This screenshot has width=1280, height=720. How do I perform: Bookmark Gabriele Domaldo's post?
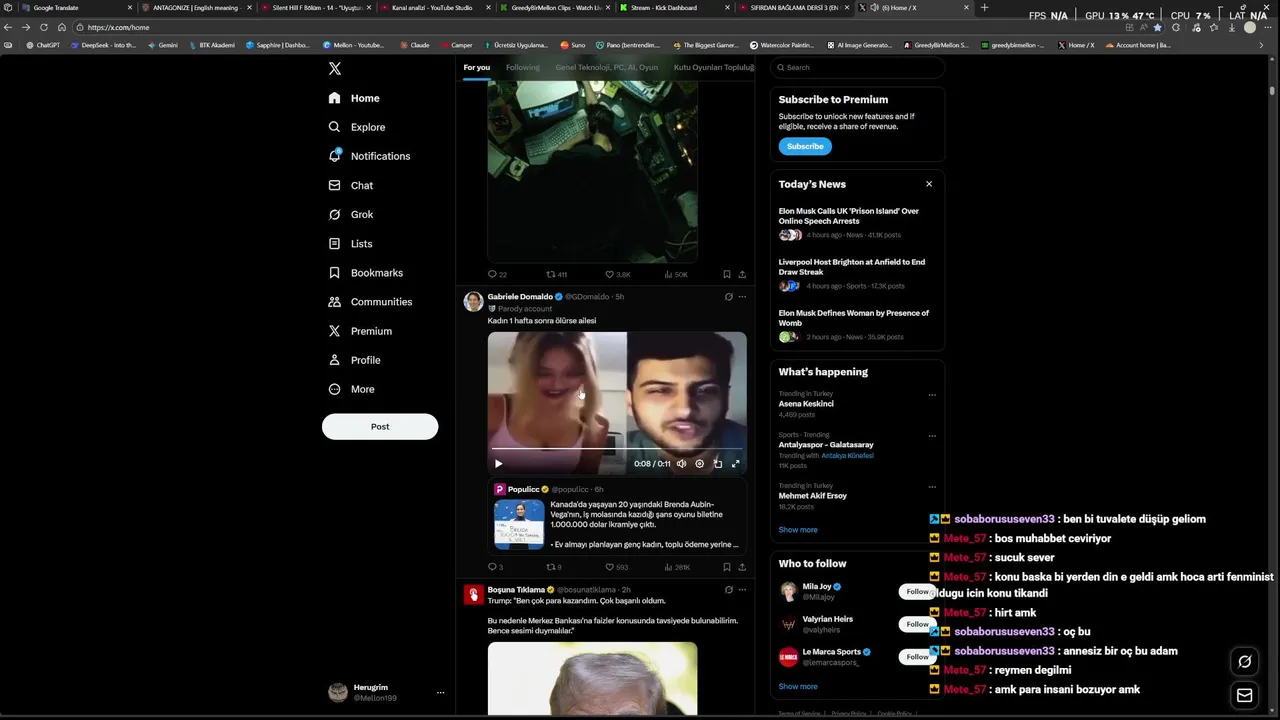coord(727,567)
